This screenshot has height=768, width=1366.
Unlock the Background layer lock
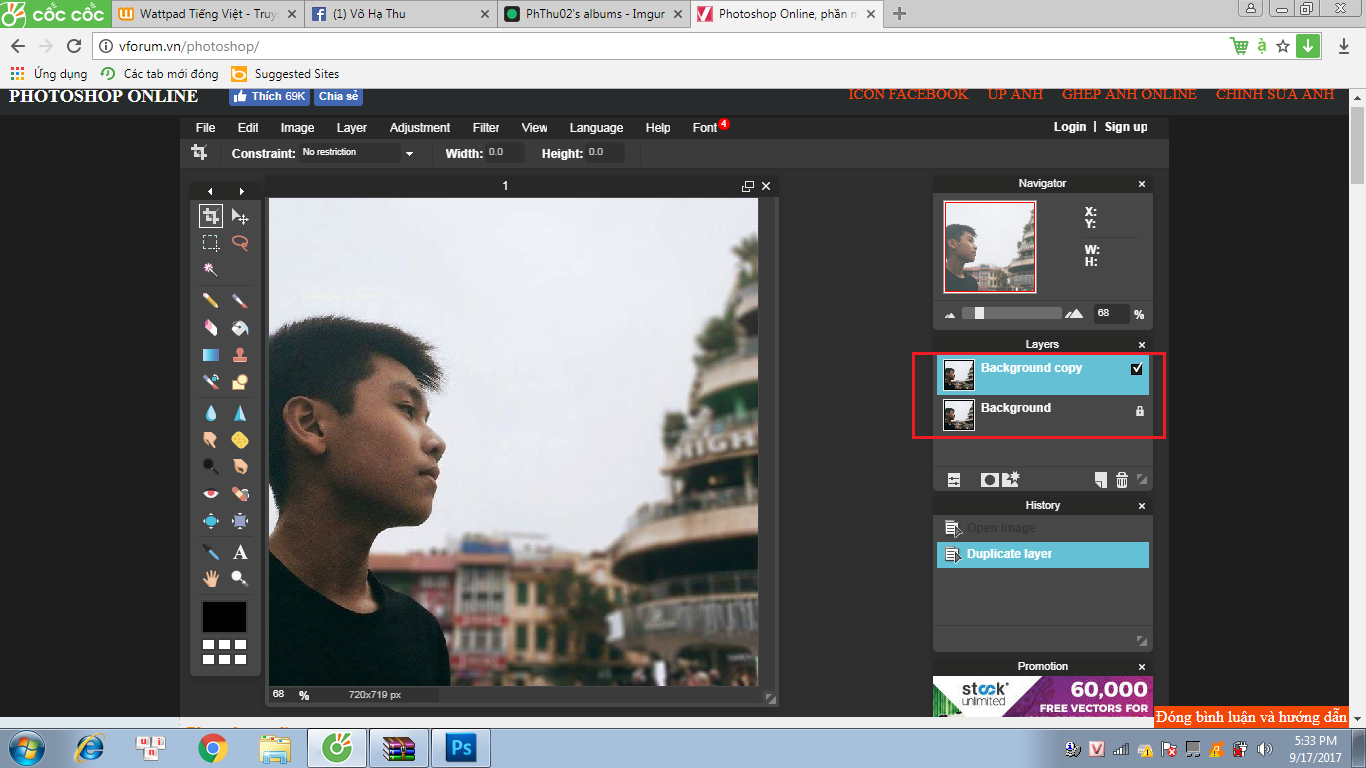(x=1139, y=411)
